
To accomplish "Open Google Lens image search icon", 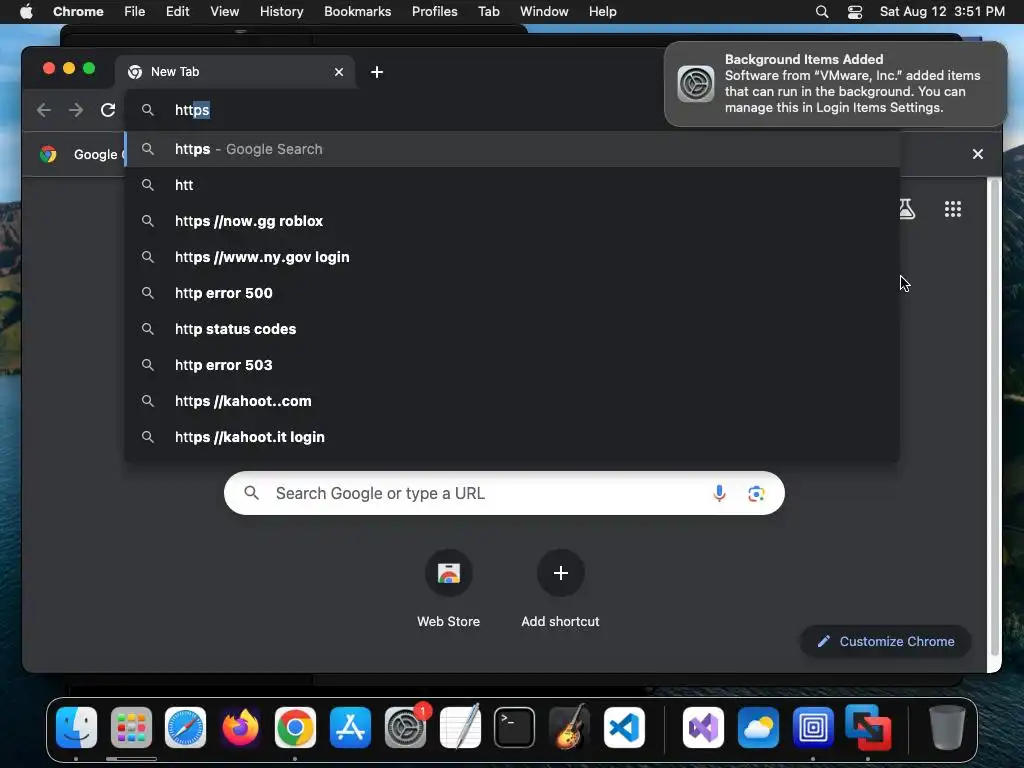I will pyautogui.click(x=756, y=494).
